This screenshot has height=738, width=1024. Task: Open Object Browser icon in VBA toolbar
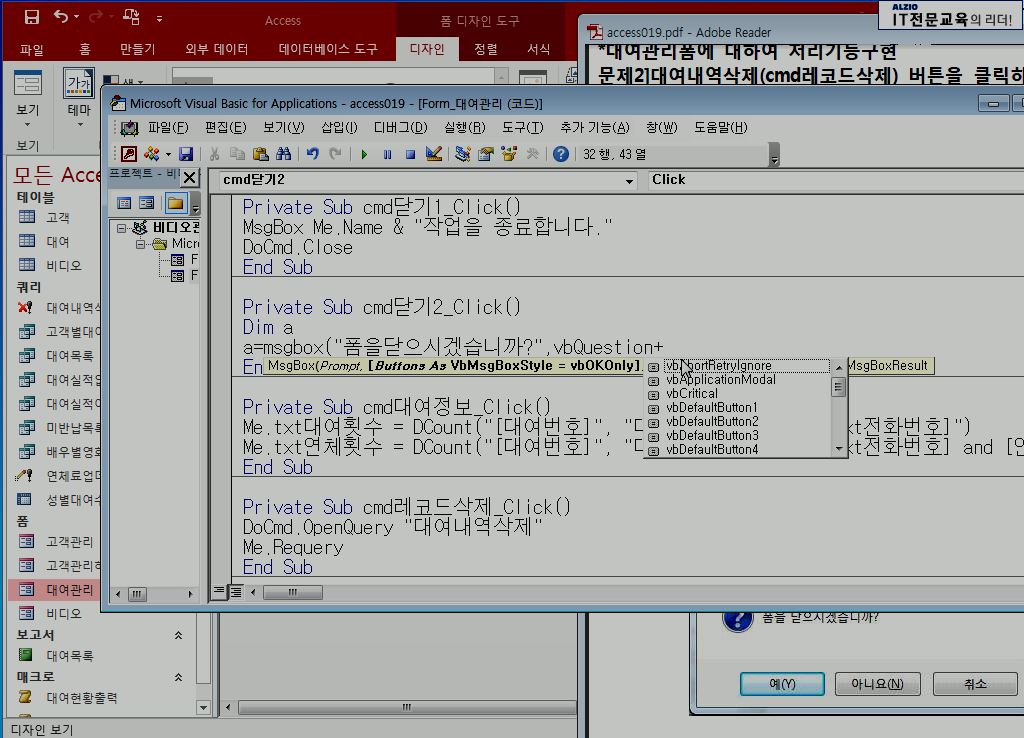tap(509, 154)
